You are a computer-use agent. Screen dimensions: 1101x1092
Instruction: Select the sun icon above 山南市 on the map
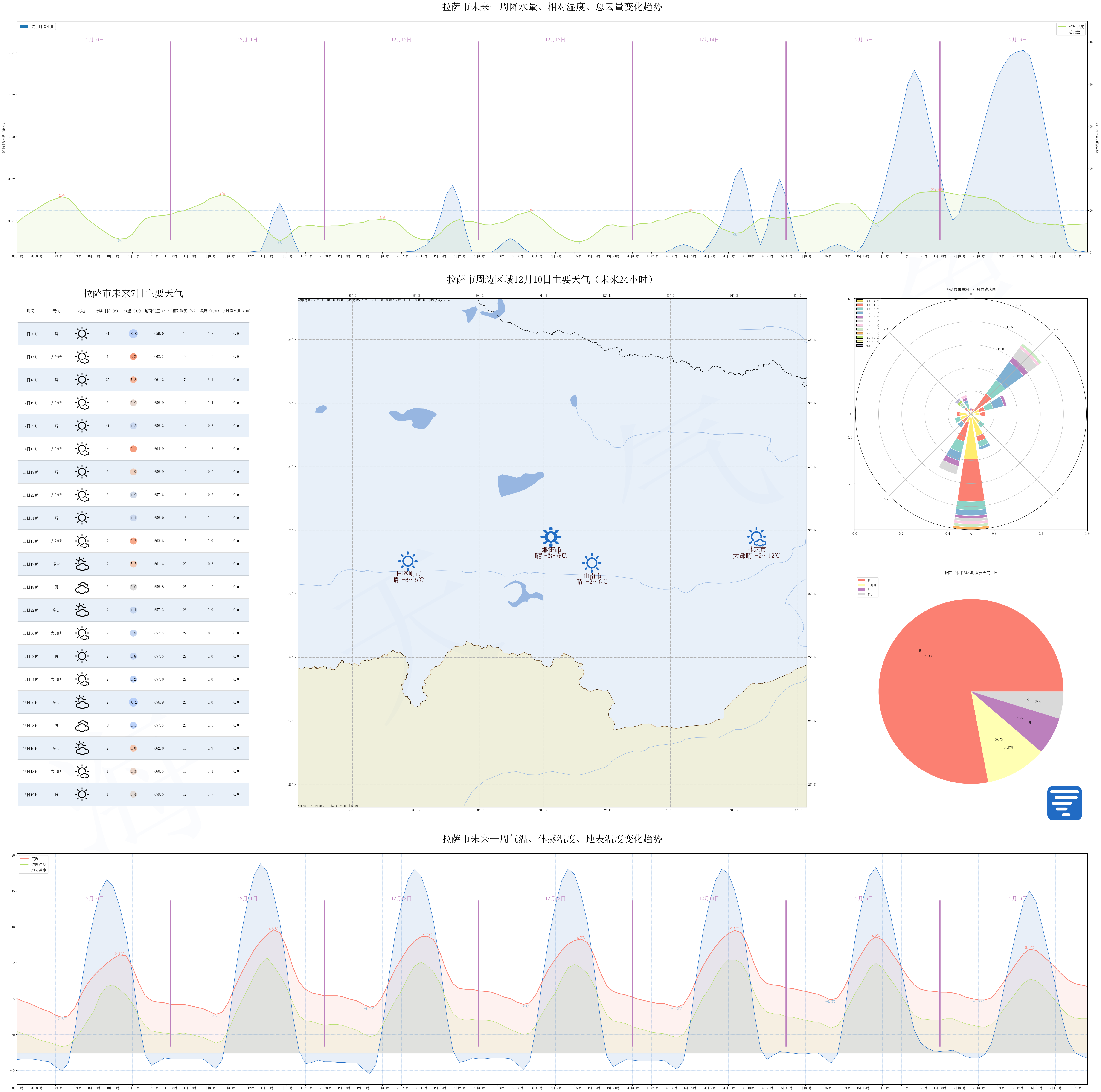592,563
